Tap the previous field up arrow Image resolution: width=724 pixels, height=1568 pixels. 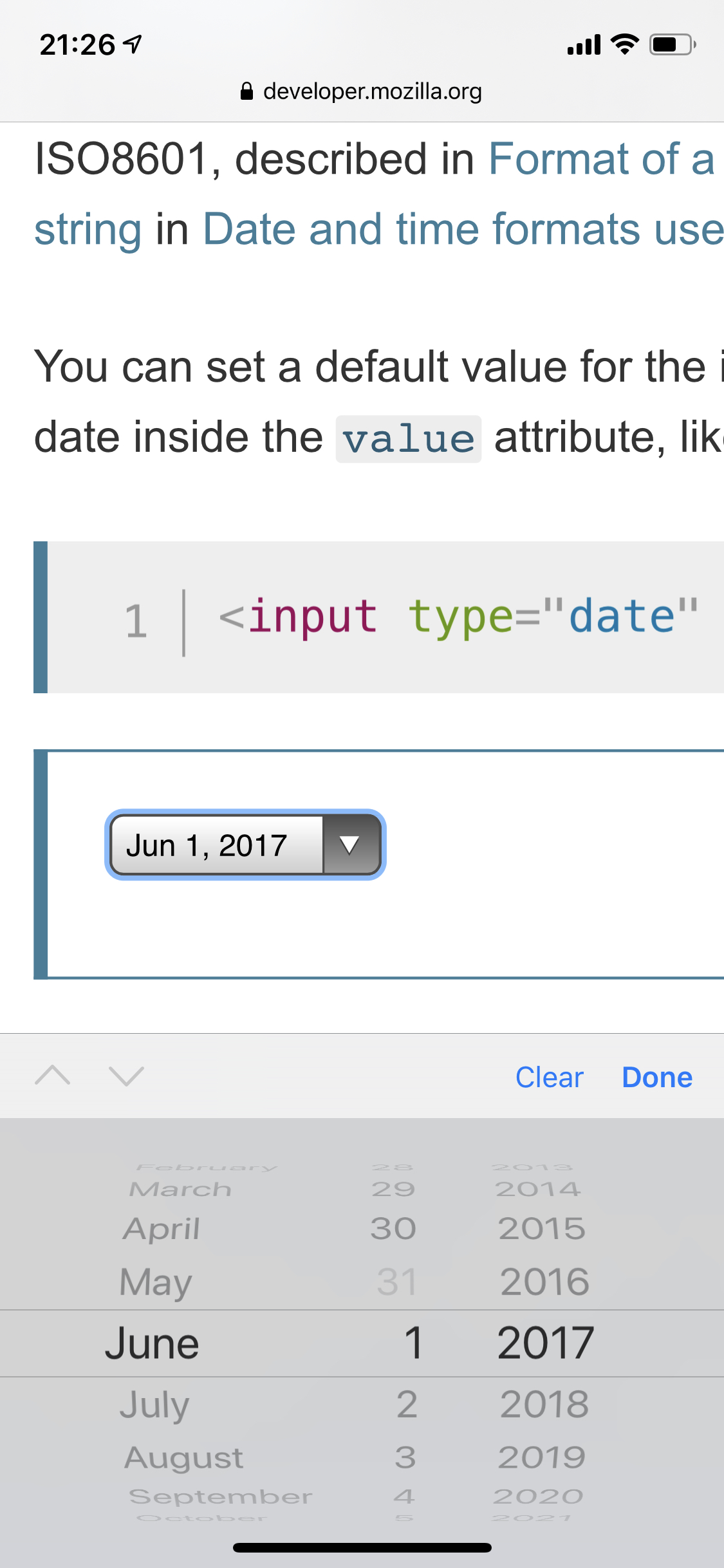pos(53,1076)
